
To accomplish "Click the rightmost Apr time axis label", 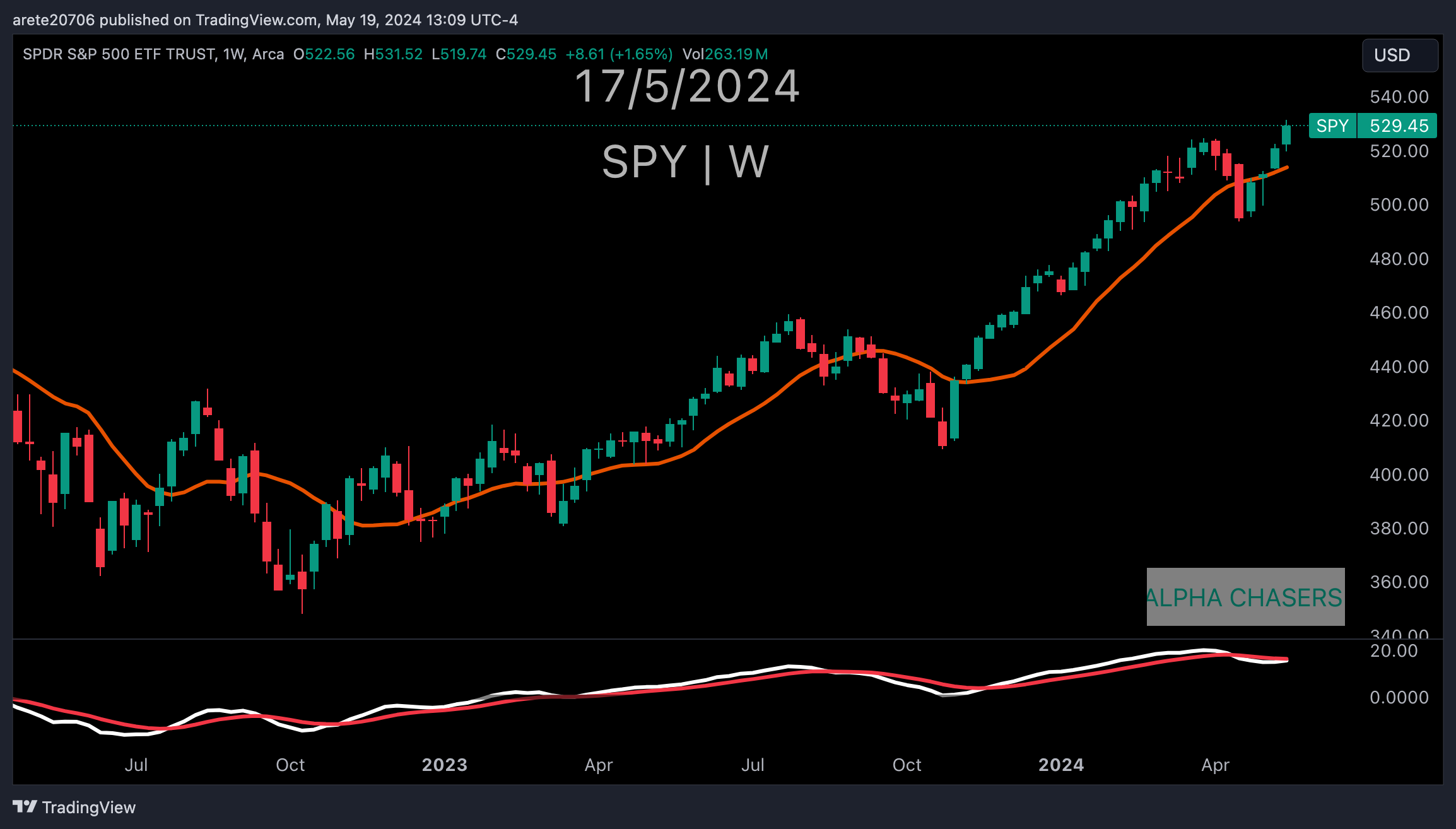I will click(x=1216, y=765).
